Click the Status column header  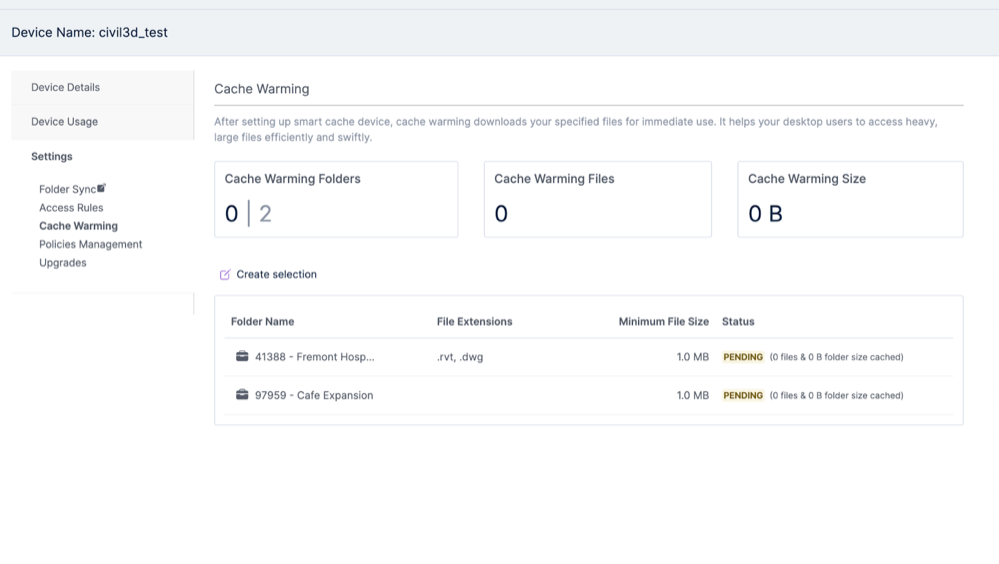point(738,322)
